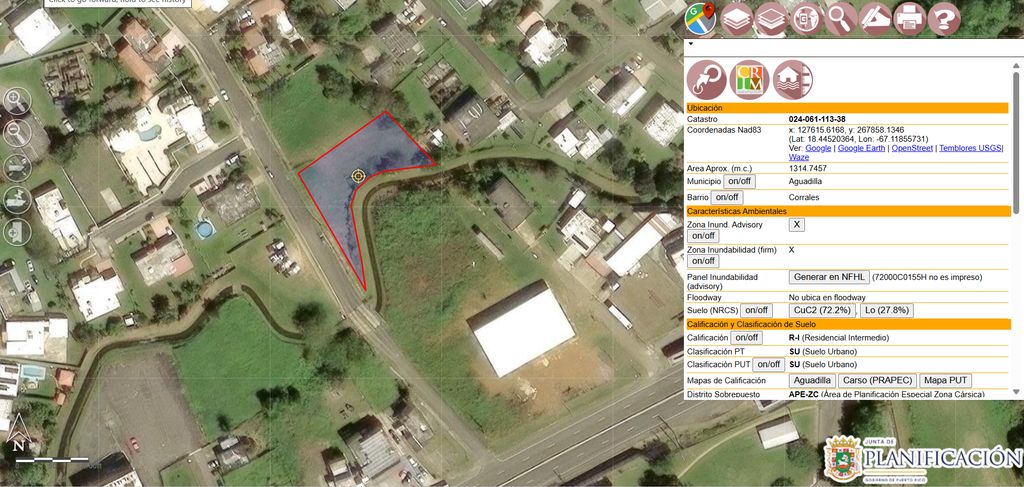Click the flood house icon
Viewport: 1024px width, 487px height.
[x=793, y=80]
